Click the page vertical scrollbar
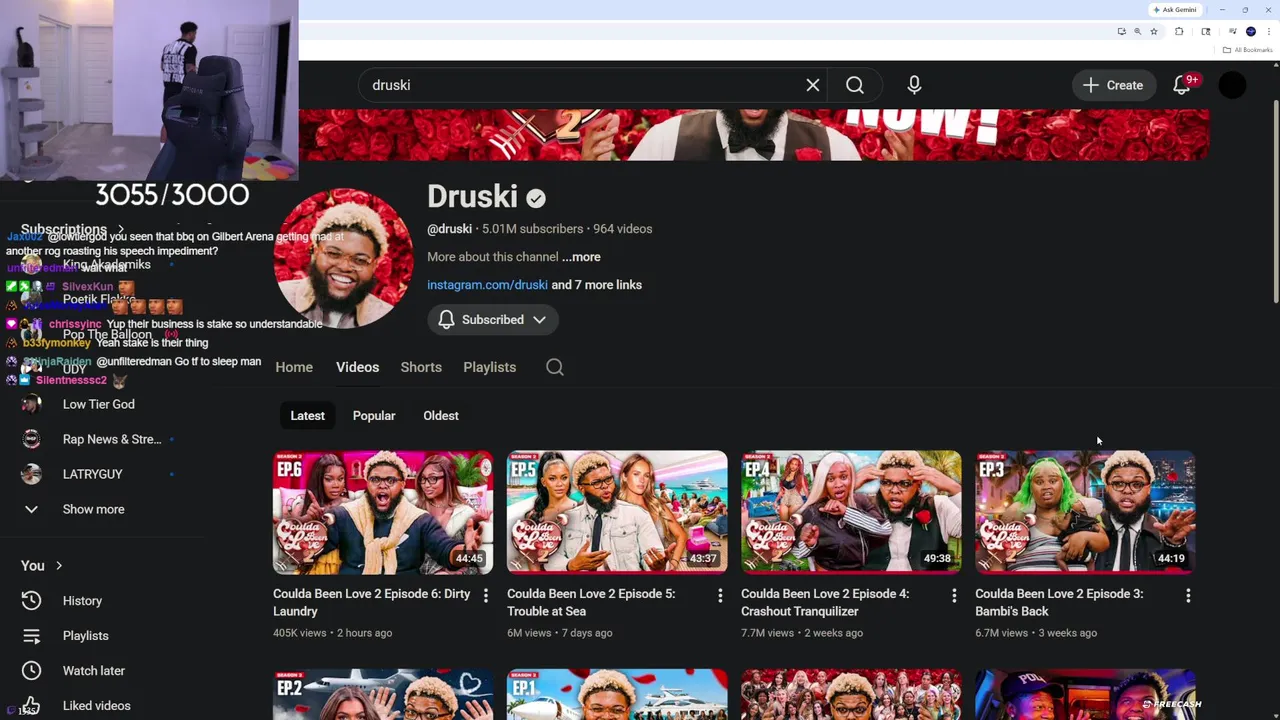This screenshot has height=720, width=1280. (1275, 200)
